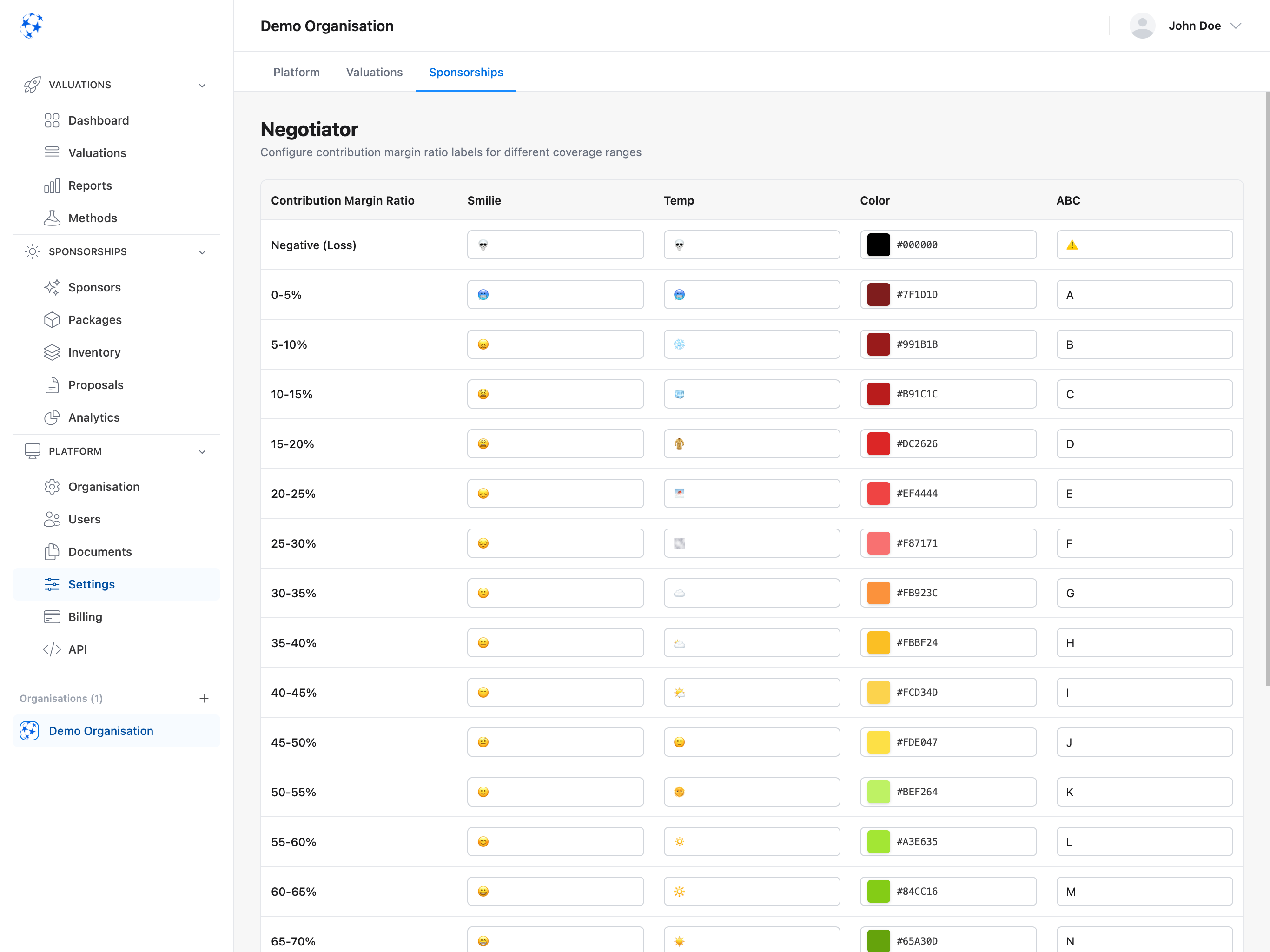The image size is (1270, 952).
Task: Collapse the PLATFORM sidebar group
Action: (x=202, y=451)
